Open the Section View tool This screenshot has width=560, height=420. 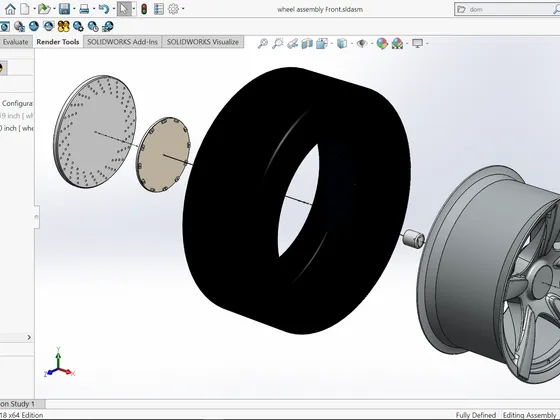coord(307,44)
